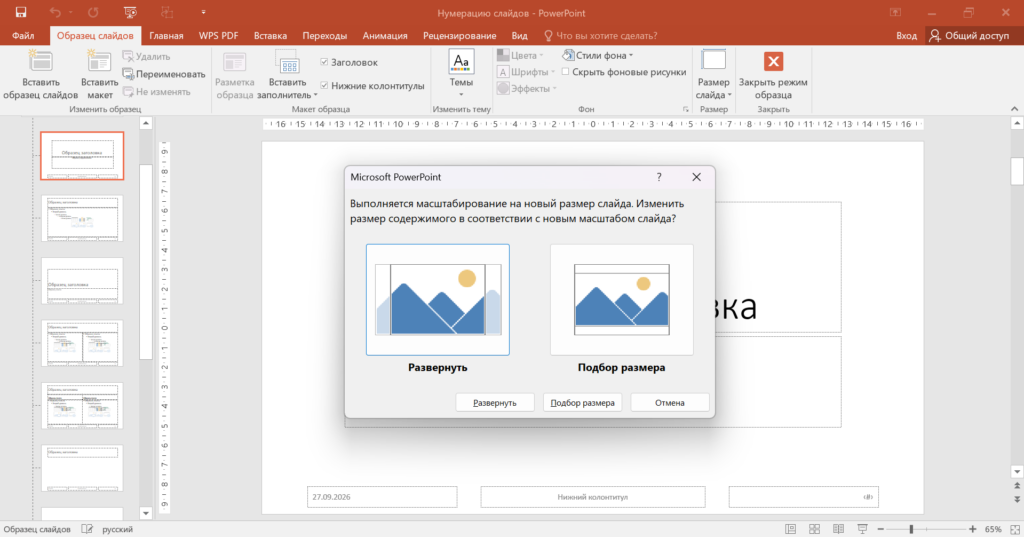Switch to Вид tab
This screenshot has height=537, width=1024.
coord(519,35)
